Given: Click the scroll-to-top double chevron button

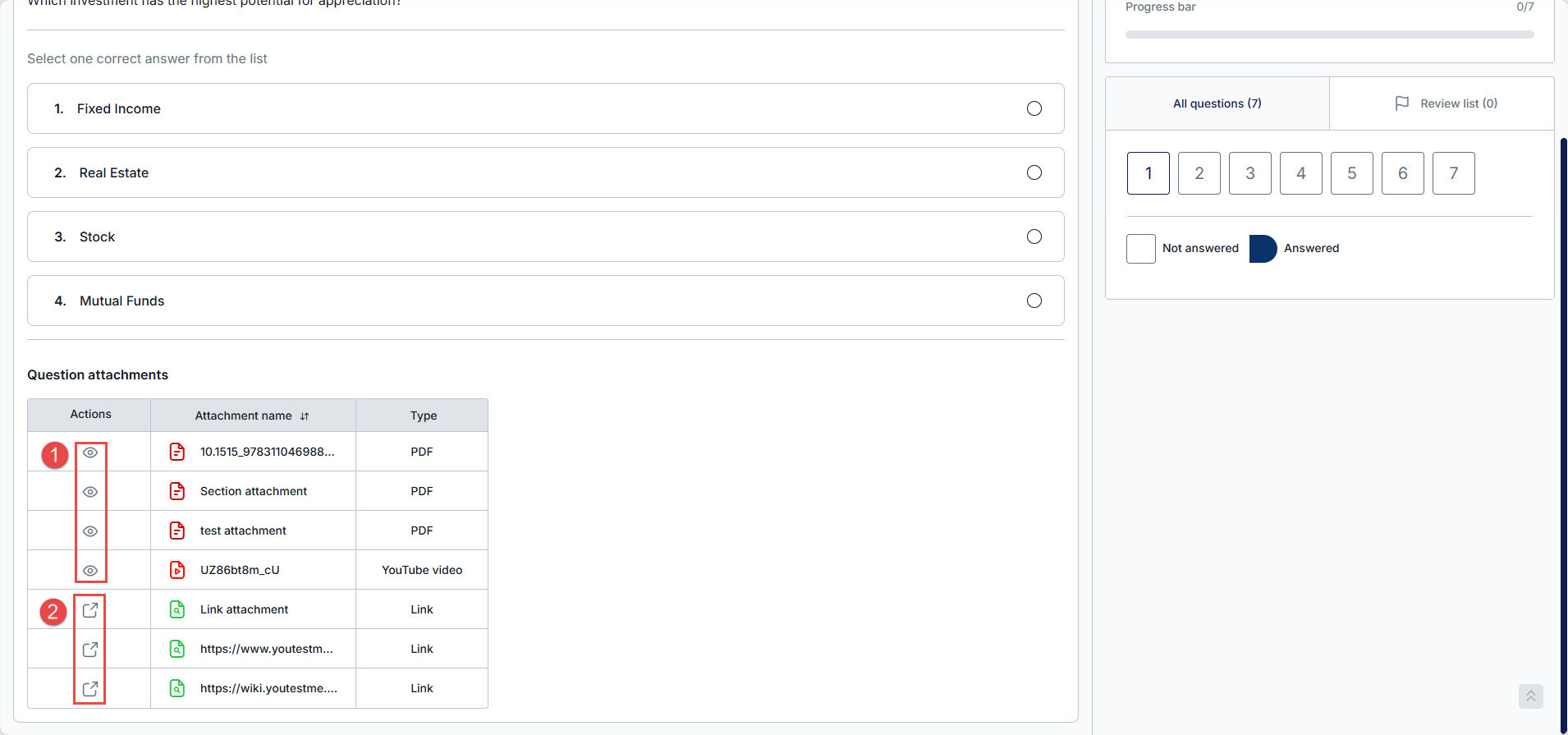Looking at the screenshot, I should pyautogui.click(x=1530, y=696).
